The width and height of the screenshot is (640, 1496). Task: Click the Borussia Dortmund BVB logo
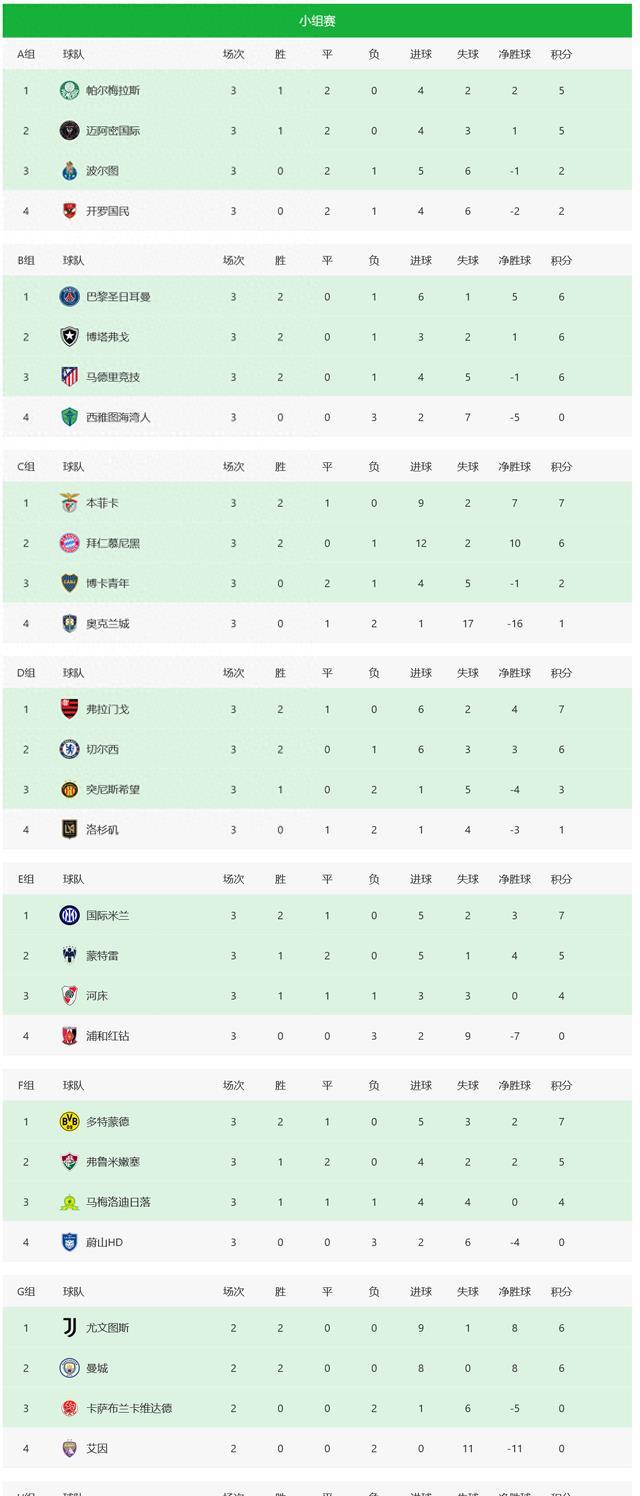pos(69,1122)
